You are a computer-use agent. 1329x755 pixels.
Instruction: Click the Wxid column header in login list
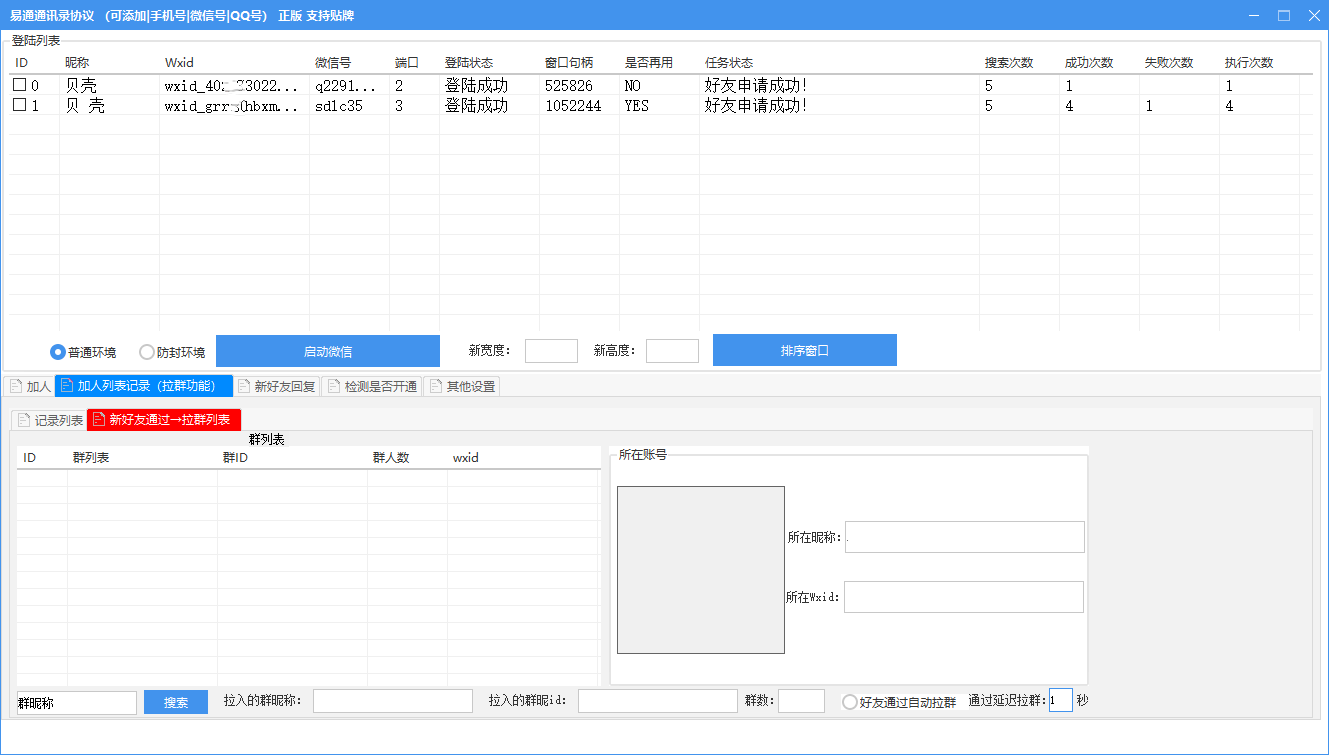pos(179,62)
